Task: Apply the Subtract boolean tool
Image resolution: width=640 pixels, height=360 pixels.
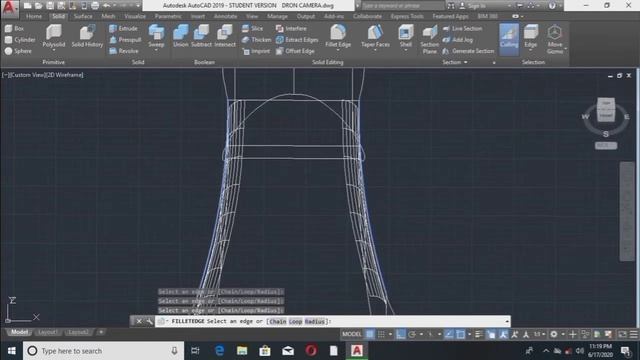Action: [x=201, y=36]
